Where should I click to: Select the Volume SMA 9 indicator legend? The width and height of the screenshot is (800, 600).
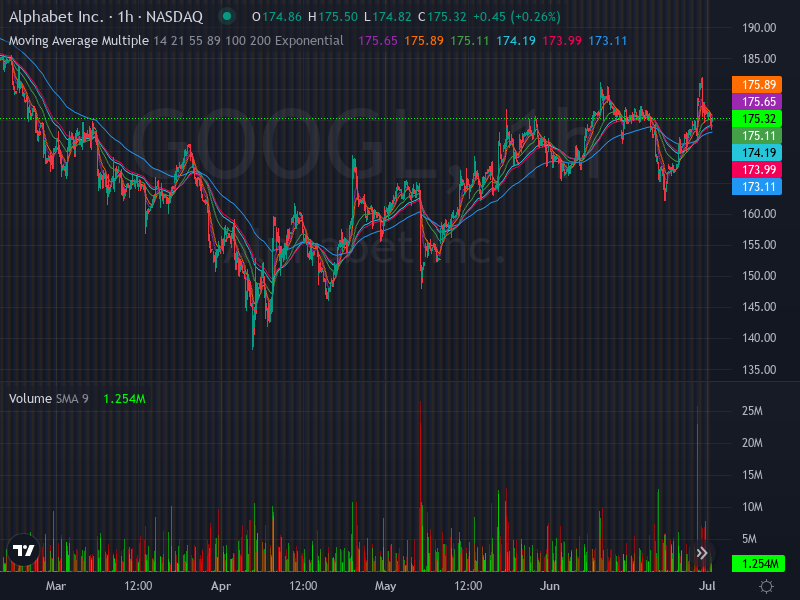coord(48,398)
